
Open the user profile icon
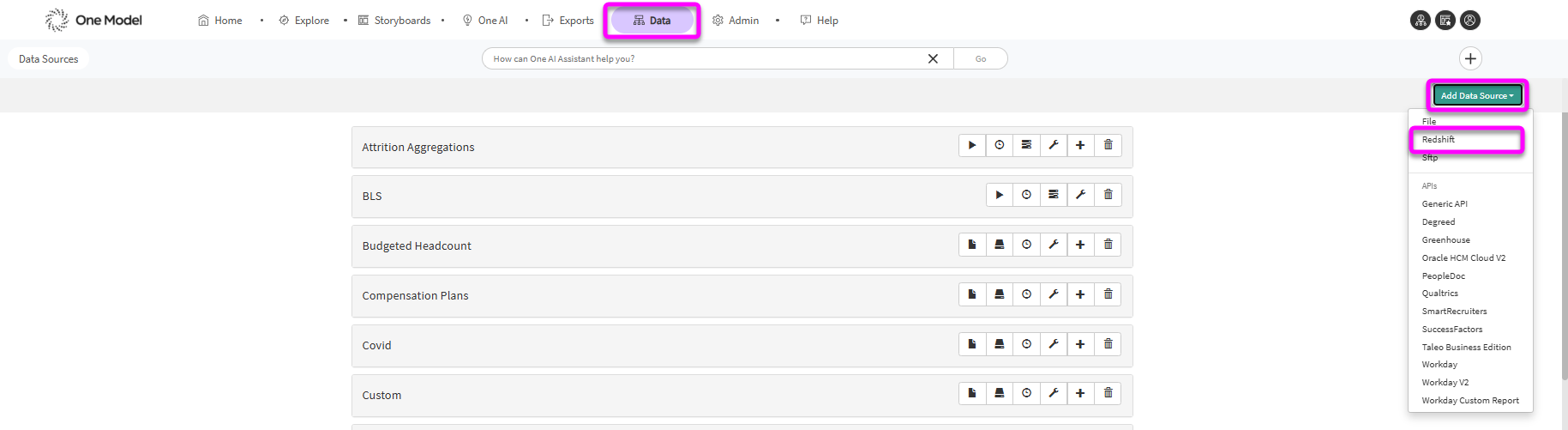1470,21
